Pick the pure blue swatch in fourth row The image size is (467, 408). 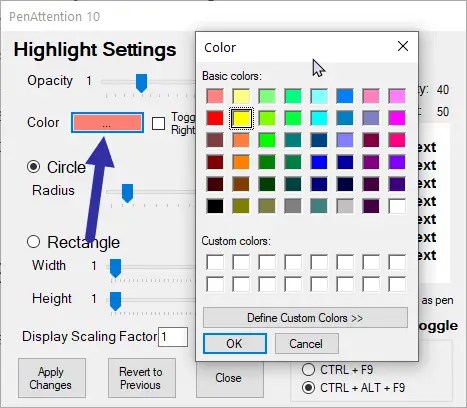[319, 162]
